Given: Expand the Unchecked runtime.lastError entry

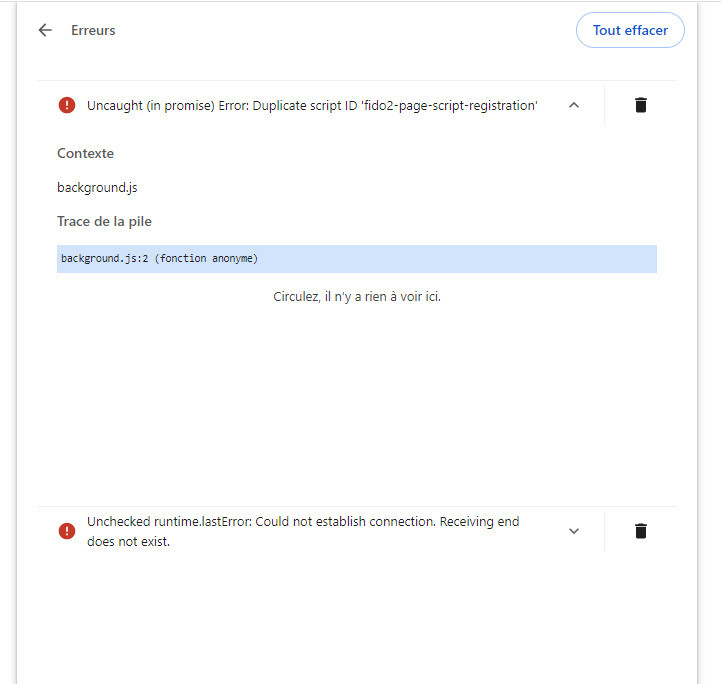Looking at the screenshot, I should tap(574, 531).
